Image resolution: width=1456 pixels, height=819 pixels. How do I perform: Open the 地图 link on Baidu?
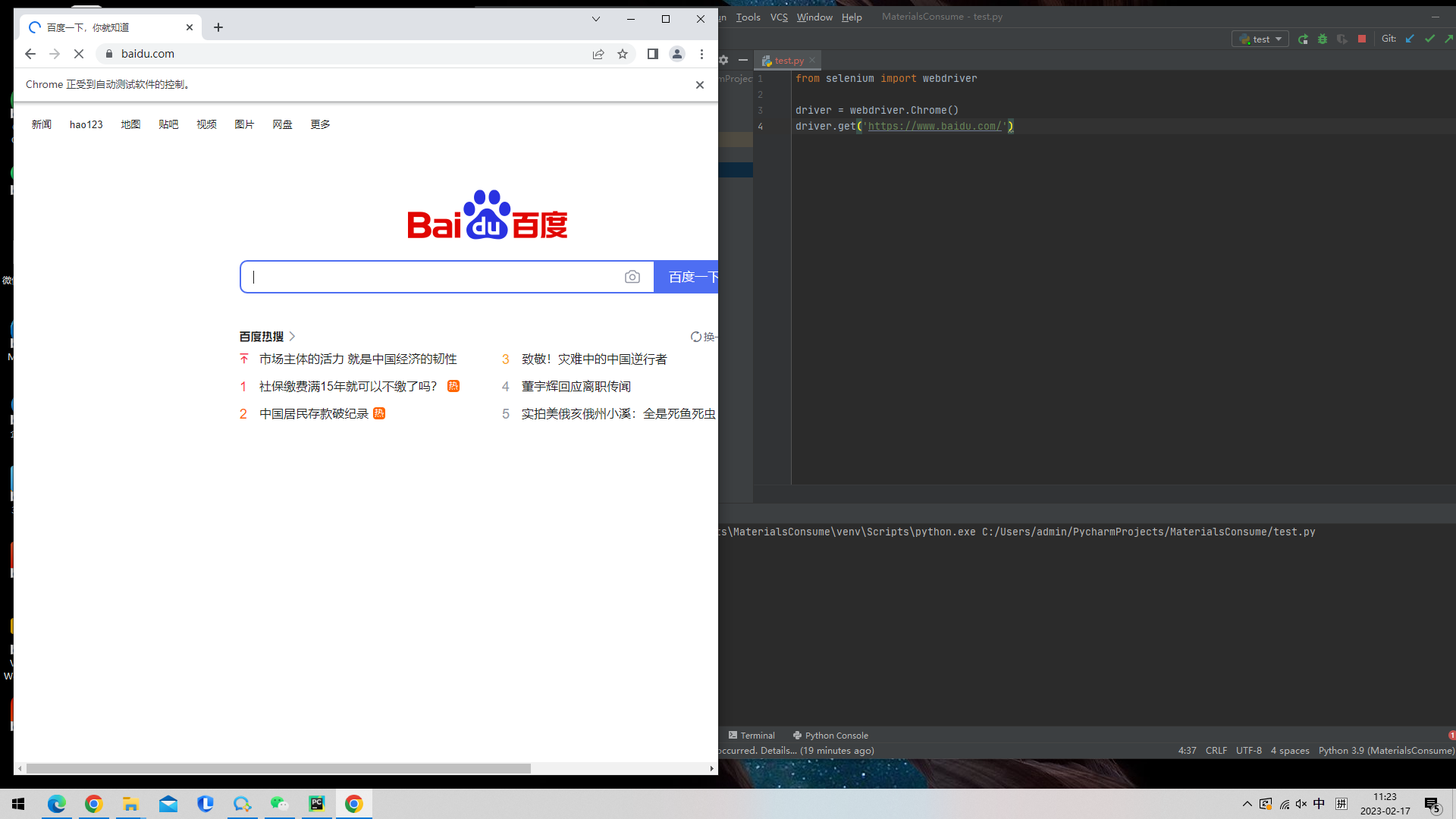(x=130, y=124)
